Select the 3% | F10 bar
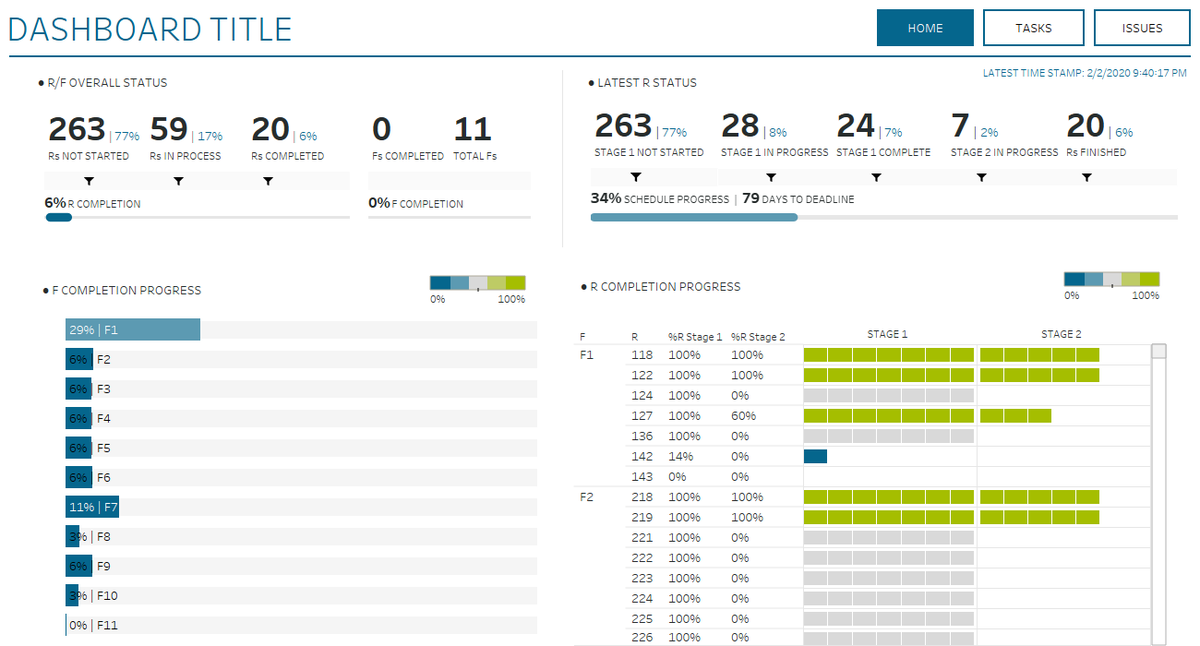 click(x=73, y=596)
